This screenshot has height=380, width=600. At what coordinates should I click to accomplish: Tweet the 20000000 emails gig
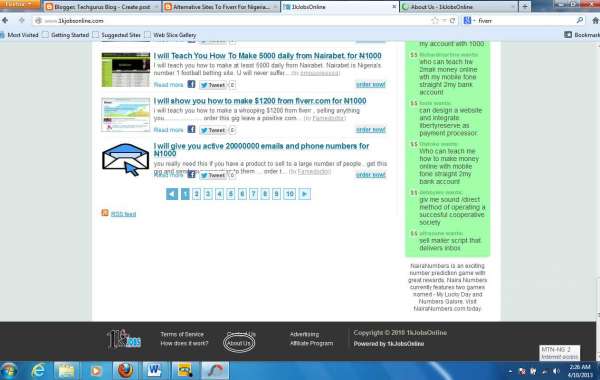tap(213, 175)
